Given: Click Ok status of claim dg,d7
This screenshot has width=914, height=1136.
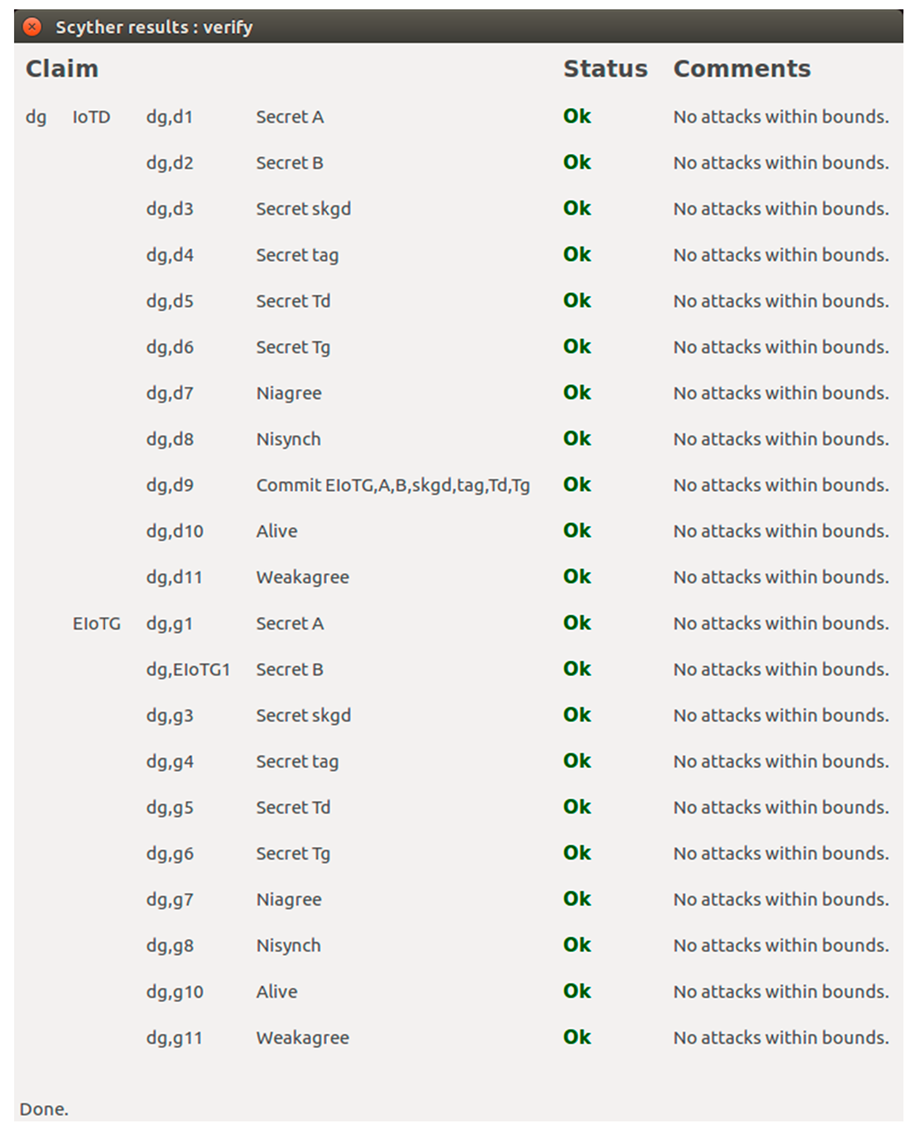Looking at the screenshot, I should tap(577, 393).
